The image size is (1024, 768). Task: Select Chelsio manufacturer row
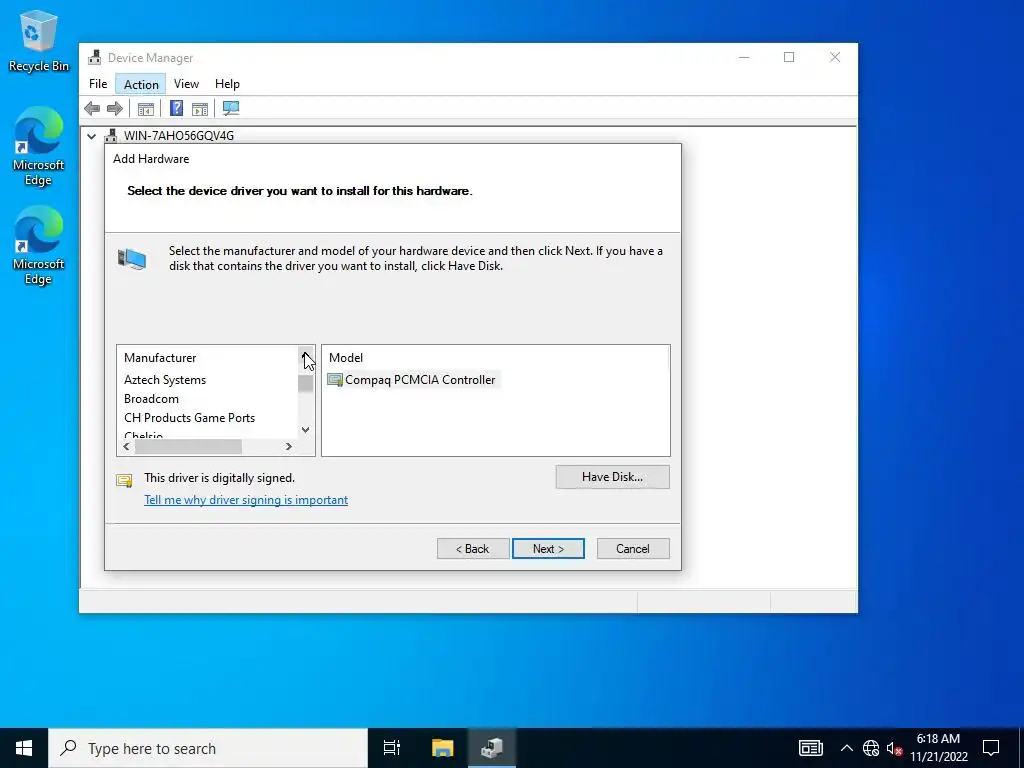click(x=144, y=435)
